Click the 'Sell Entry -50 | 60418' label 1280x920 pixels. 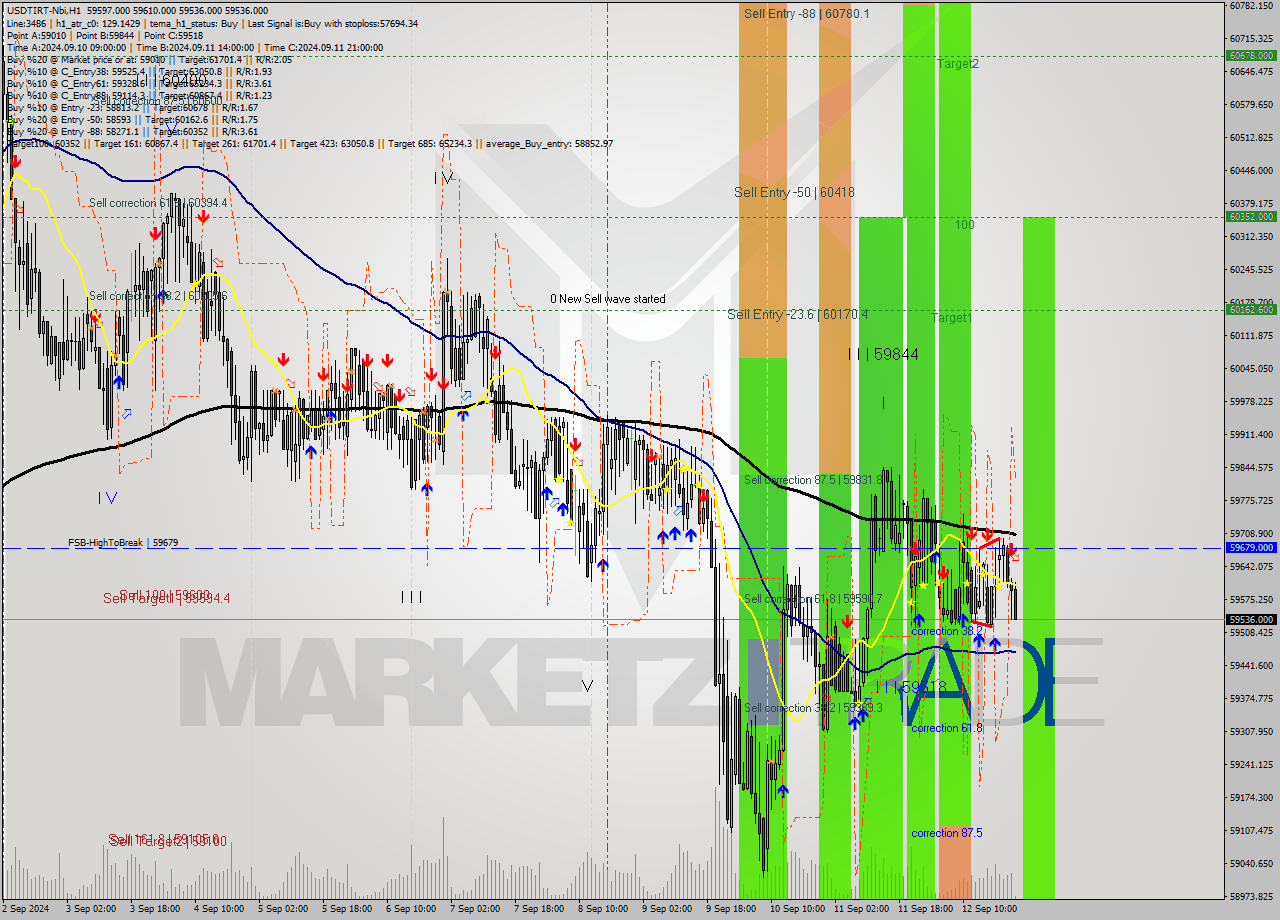pyautogui.click(x=794, y=192)
